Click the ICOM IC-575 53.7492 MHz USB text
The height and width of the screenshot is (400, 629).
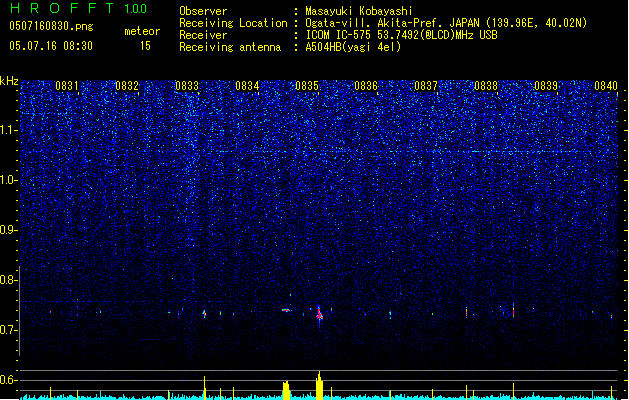click(x=402, y=35)
